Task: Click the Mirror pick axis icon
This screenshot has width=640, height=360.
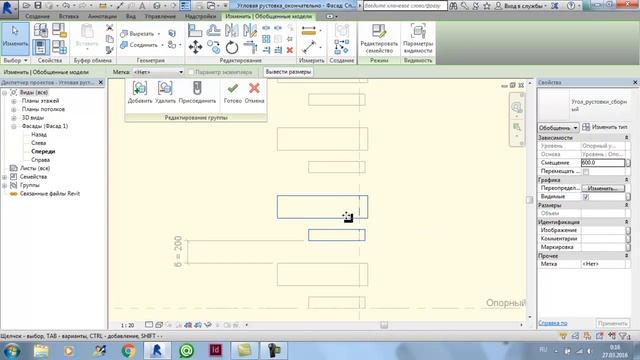Action: click(231, 31)
